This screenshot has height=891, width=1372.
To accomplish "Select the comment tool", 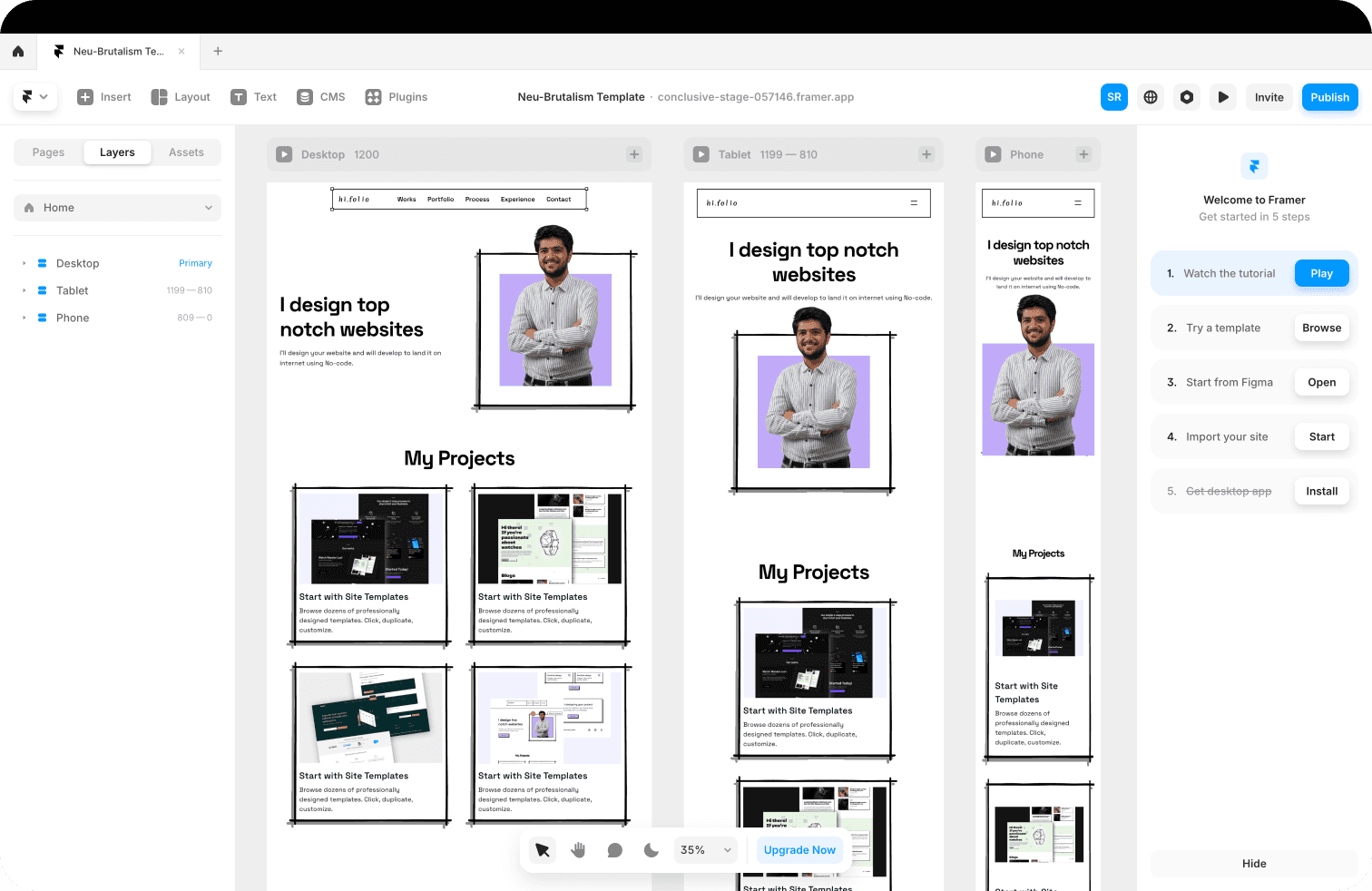I will 615,850.
